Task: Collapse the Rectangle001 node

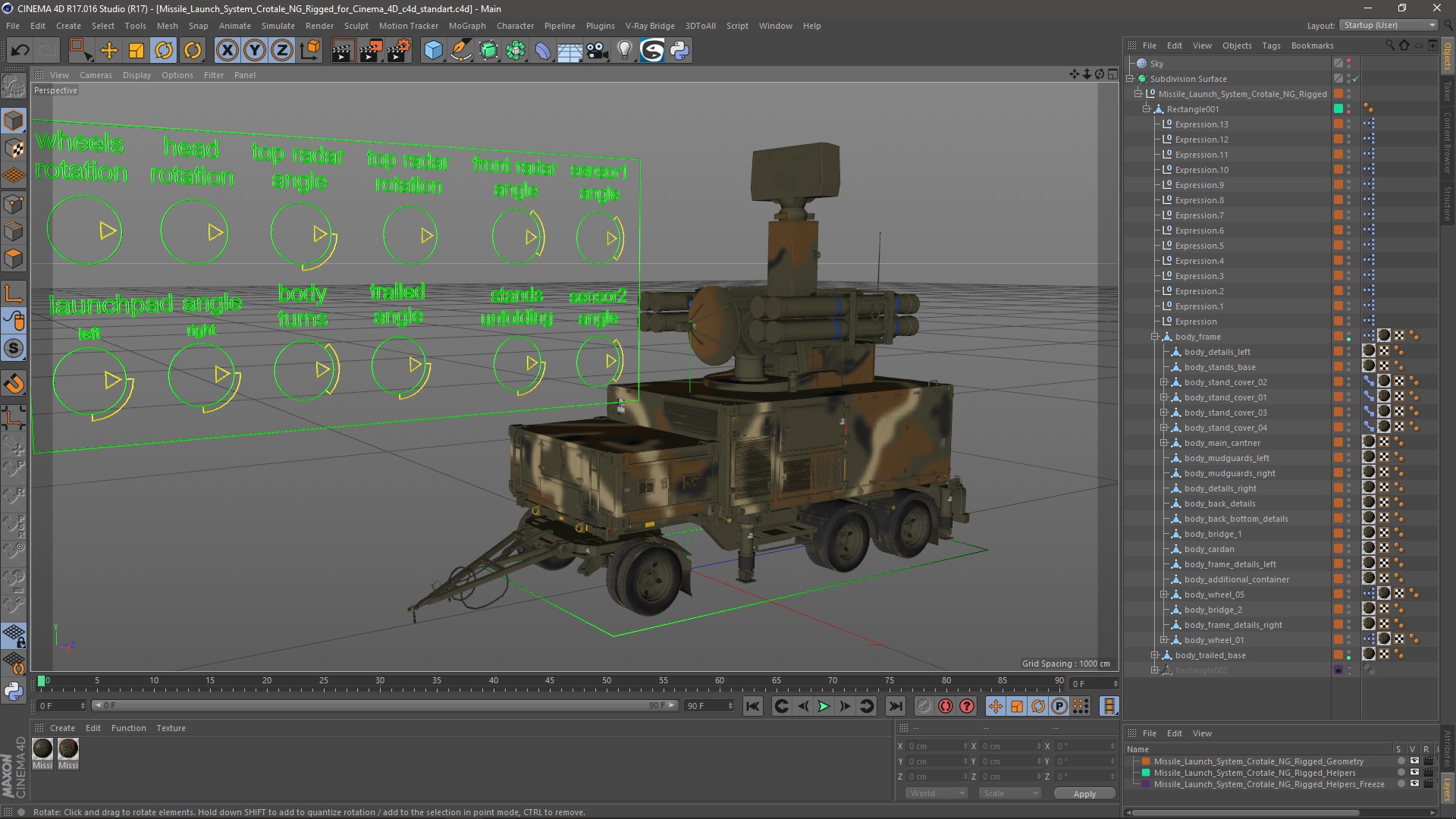Action: [x=1147, y=109]
